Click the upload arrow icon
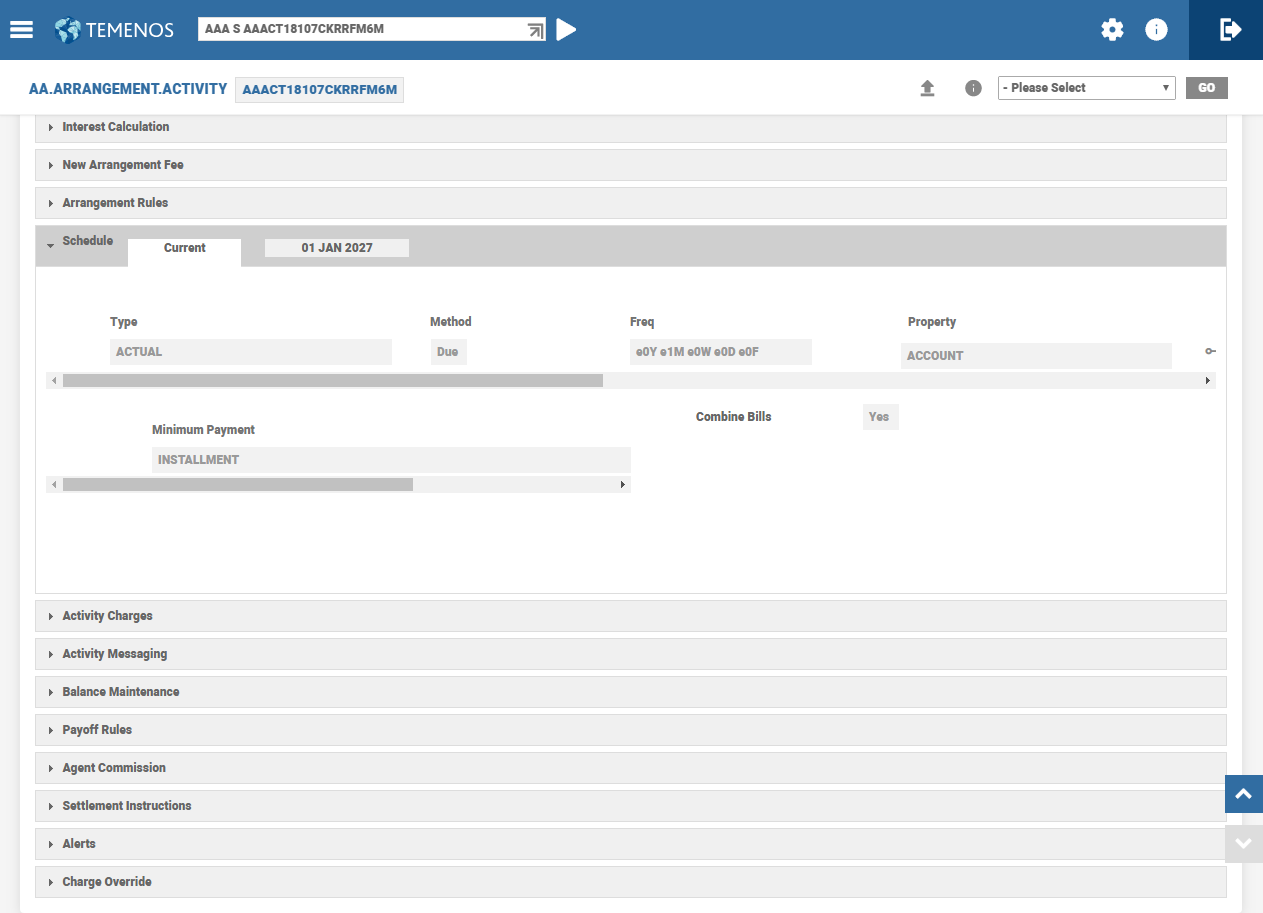Viewport: 1263px width, 913px height. click(x=927, y=88)
